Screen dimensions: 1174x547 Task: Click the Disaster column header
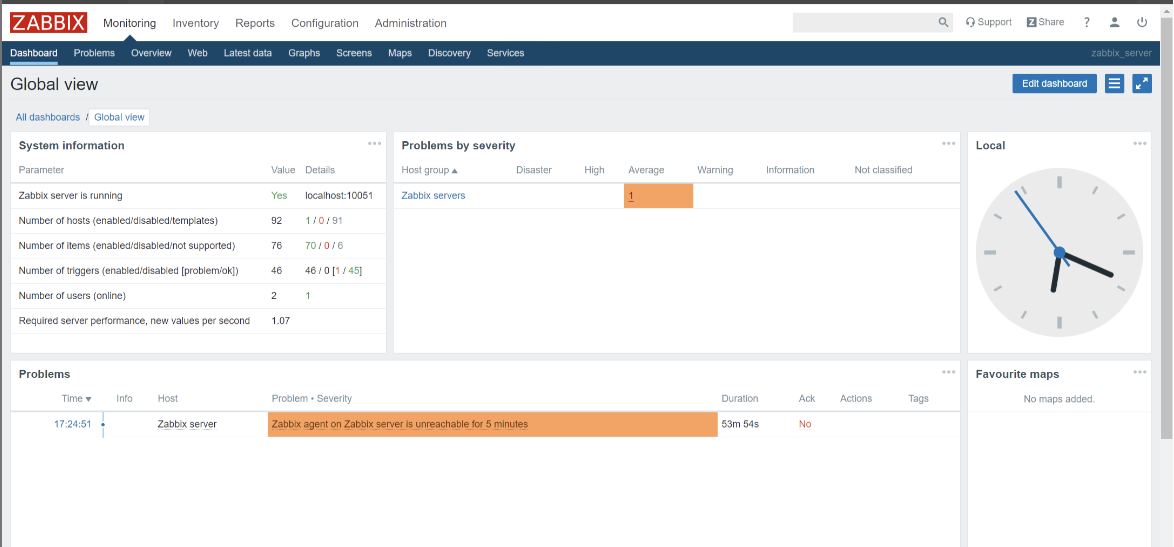(534, 170)
